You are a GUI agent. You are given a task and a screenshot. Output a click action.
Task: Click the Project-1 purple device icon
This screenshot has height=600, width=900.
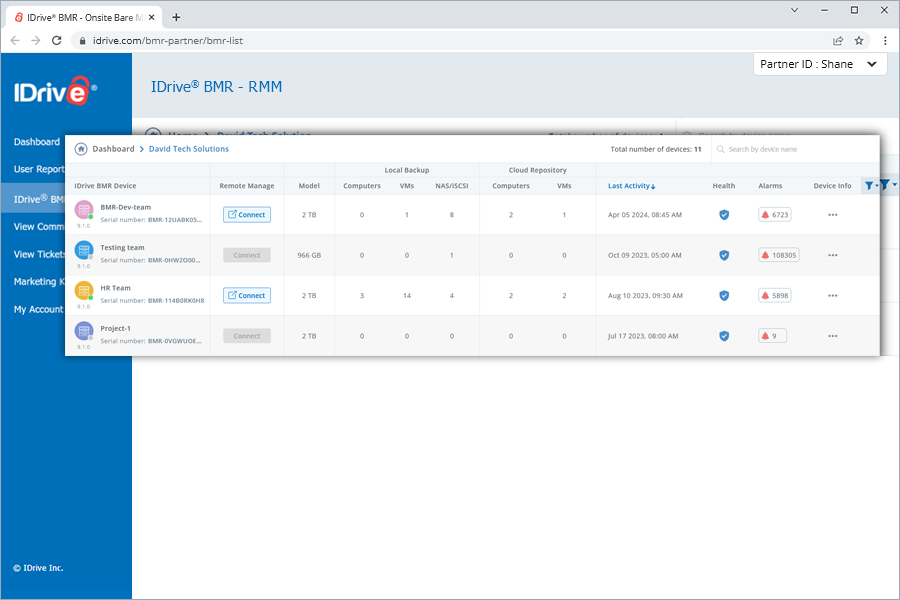point(84,331)
